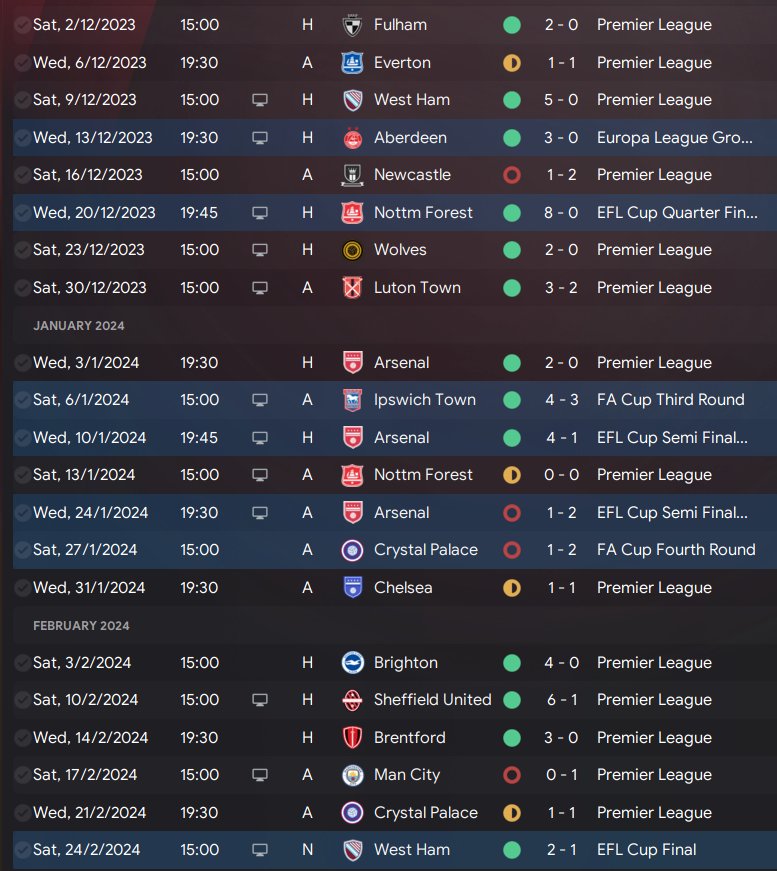Toggle the checkmark beside Sat, 2/12/2023 fixture
The image size is (777, 871).
(23, 25)
